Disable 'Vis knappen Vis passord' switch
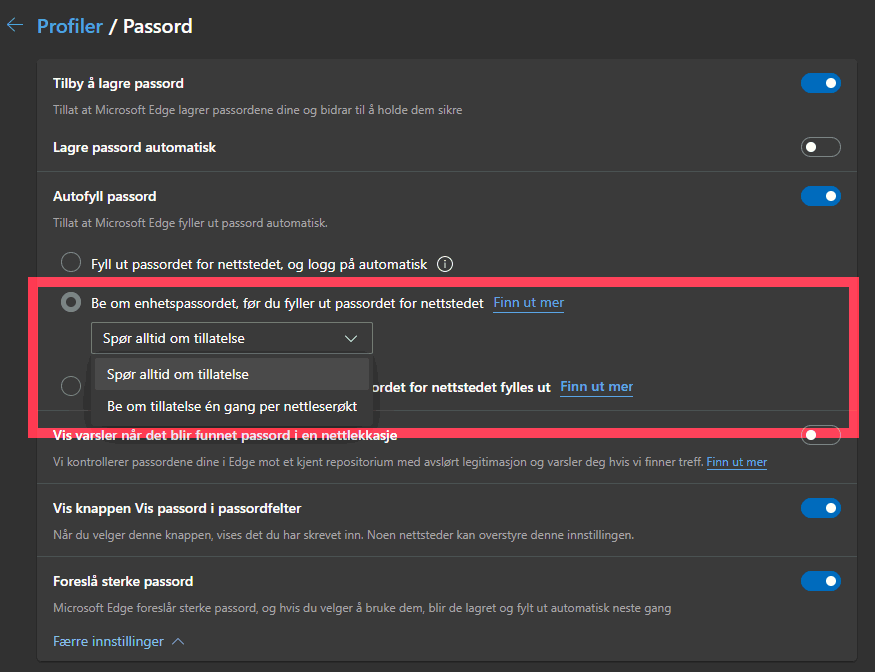875x672 pixels. click(820, 508)
